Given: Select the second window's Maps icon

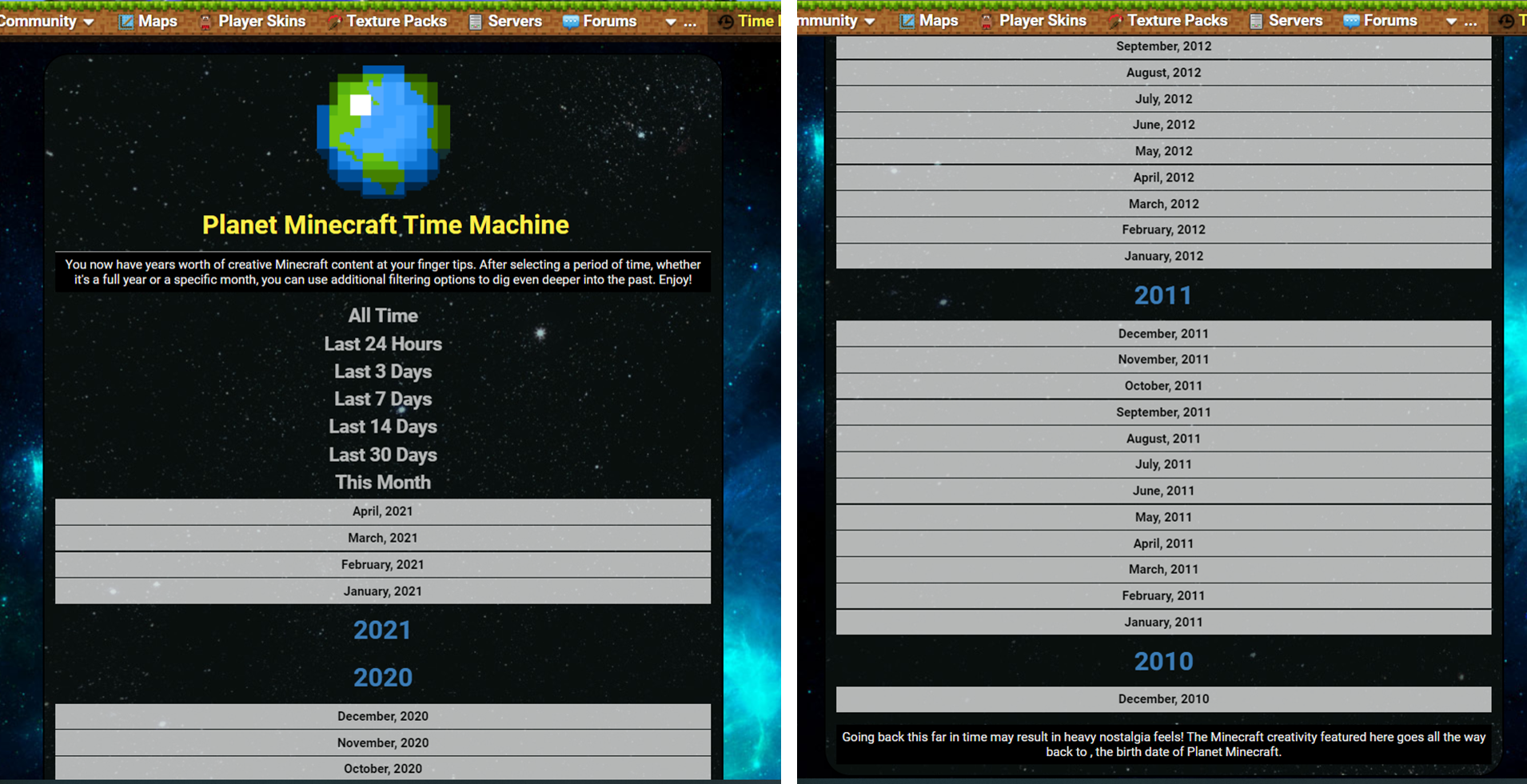Looking at the screenshot, I should click(x=907, y=21).
